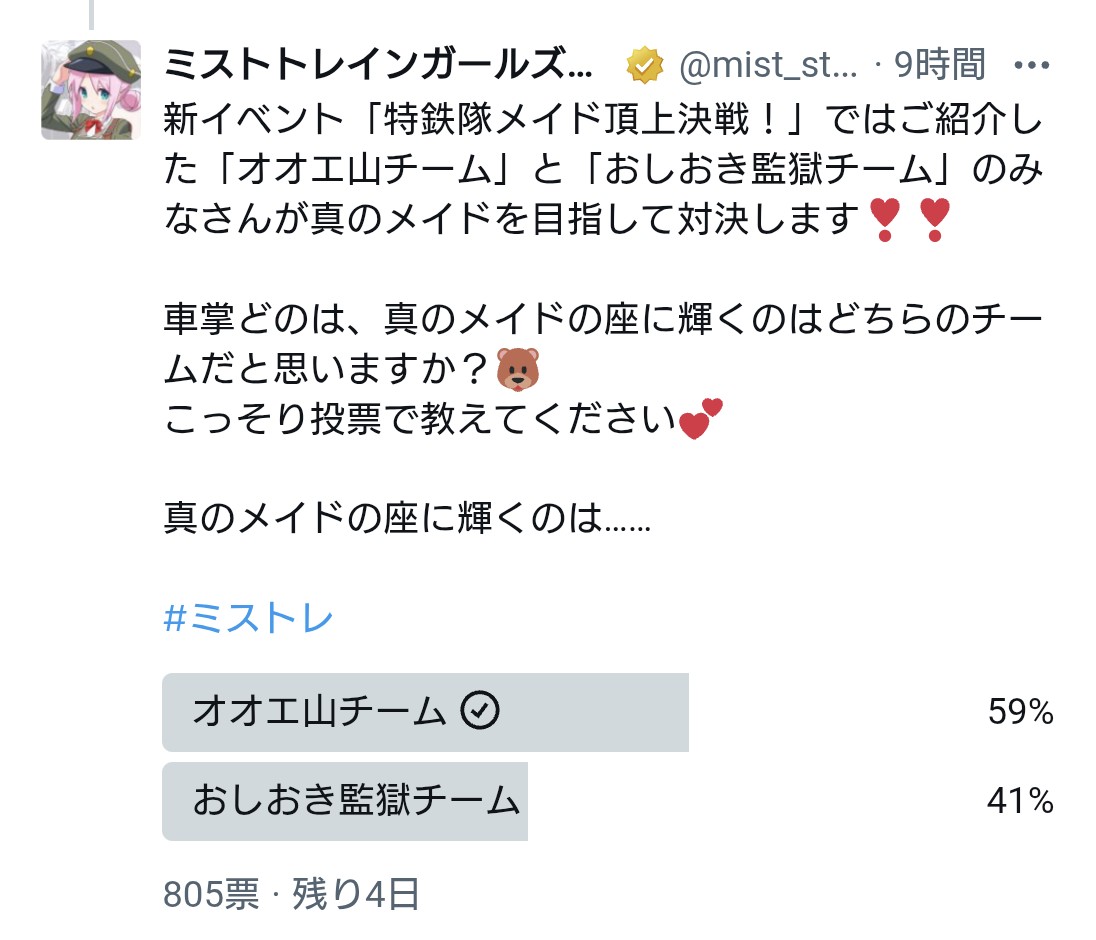
Task: Open the pink-haired avatar profile picture
Action: [x=91, y=90]
